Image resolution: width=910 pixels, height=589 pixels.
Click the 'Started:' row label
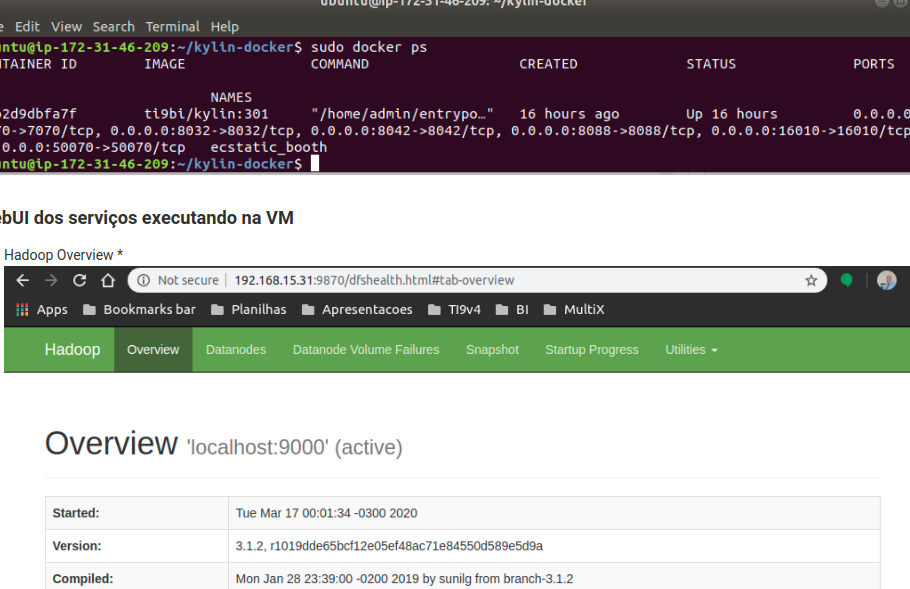76,513
